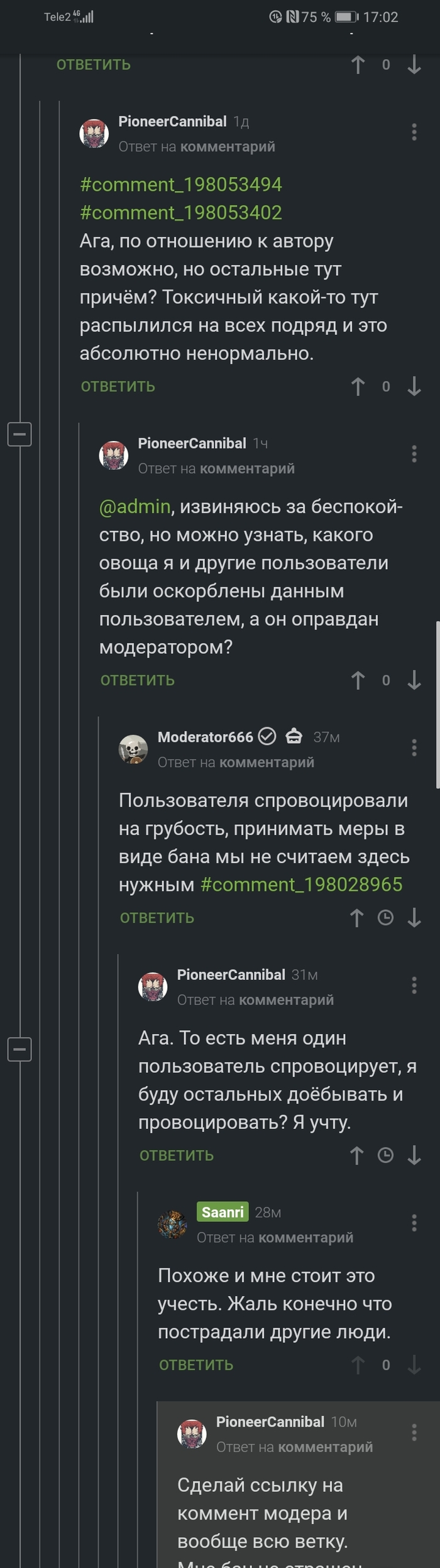Click the verified checkmark next to Moderator666
The height and width of the screenshot is (1568, 440).
coord(267,737)
